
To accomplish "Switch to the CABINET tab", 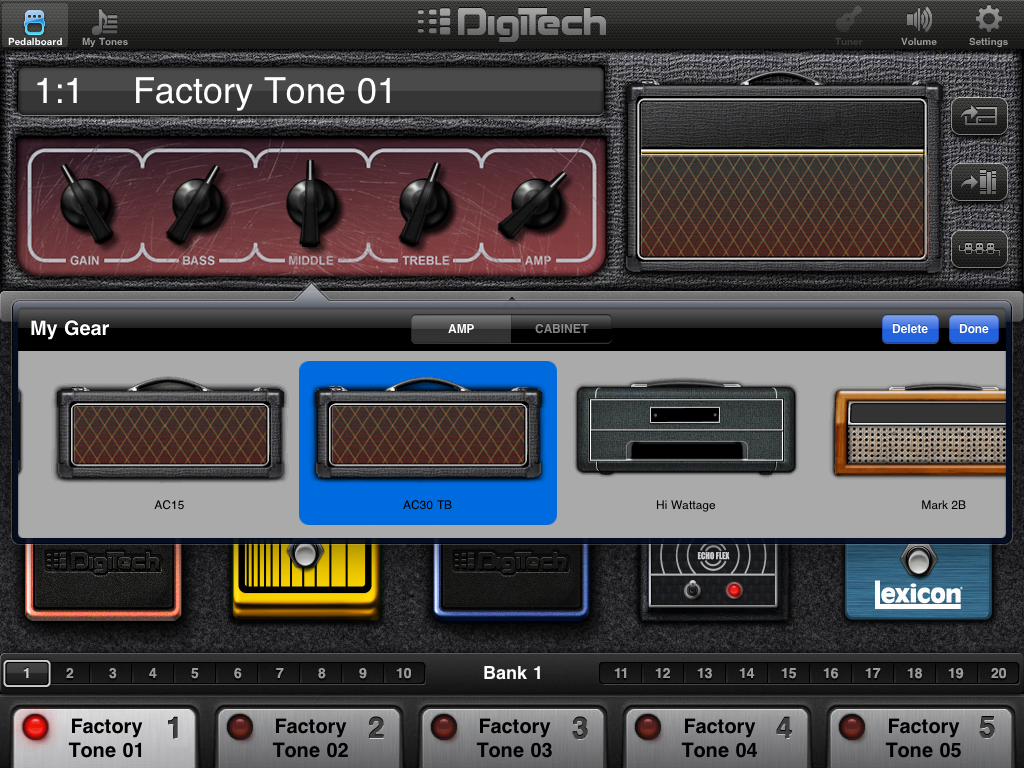I will click(562, 328).
